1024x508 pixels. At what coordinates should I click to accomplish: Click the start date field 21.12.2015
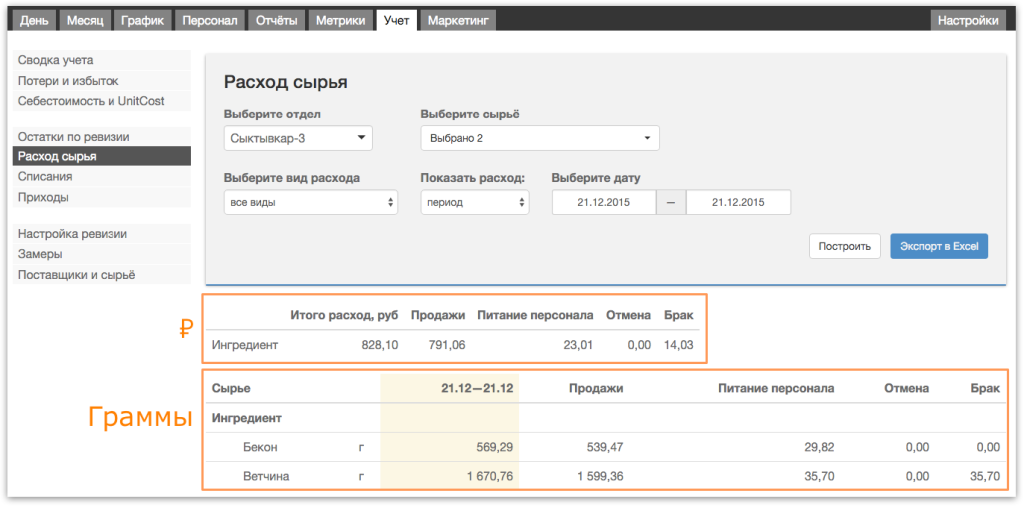pos(603,202)
